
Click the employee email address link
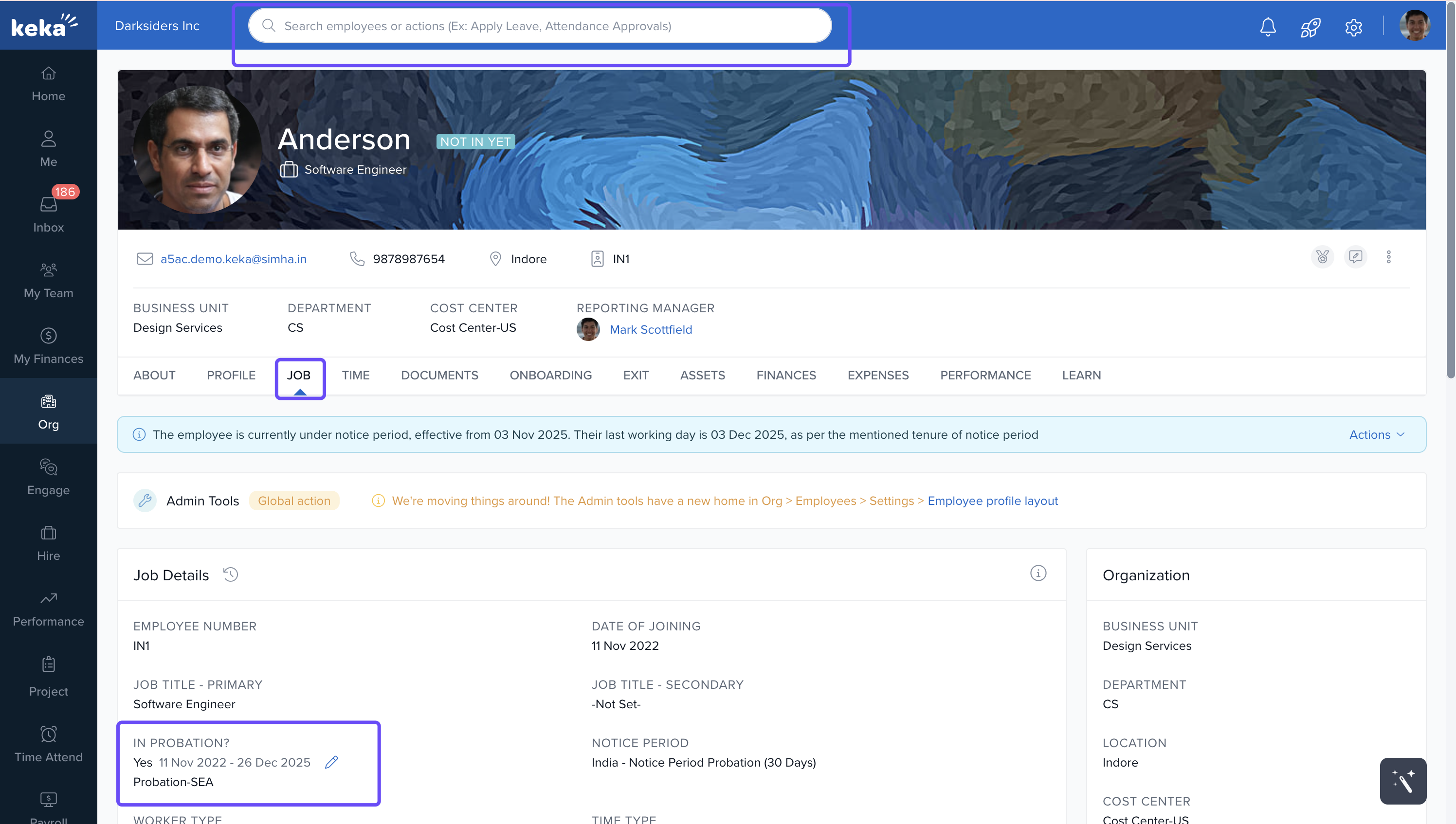[233, 259]
